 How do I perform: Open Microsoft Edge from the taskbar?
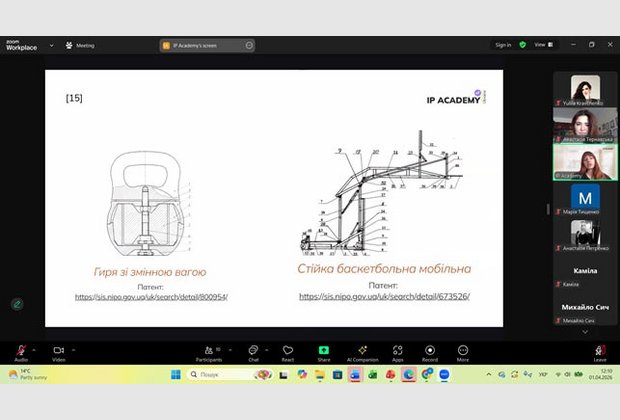[408, 374]
